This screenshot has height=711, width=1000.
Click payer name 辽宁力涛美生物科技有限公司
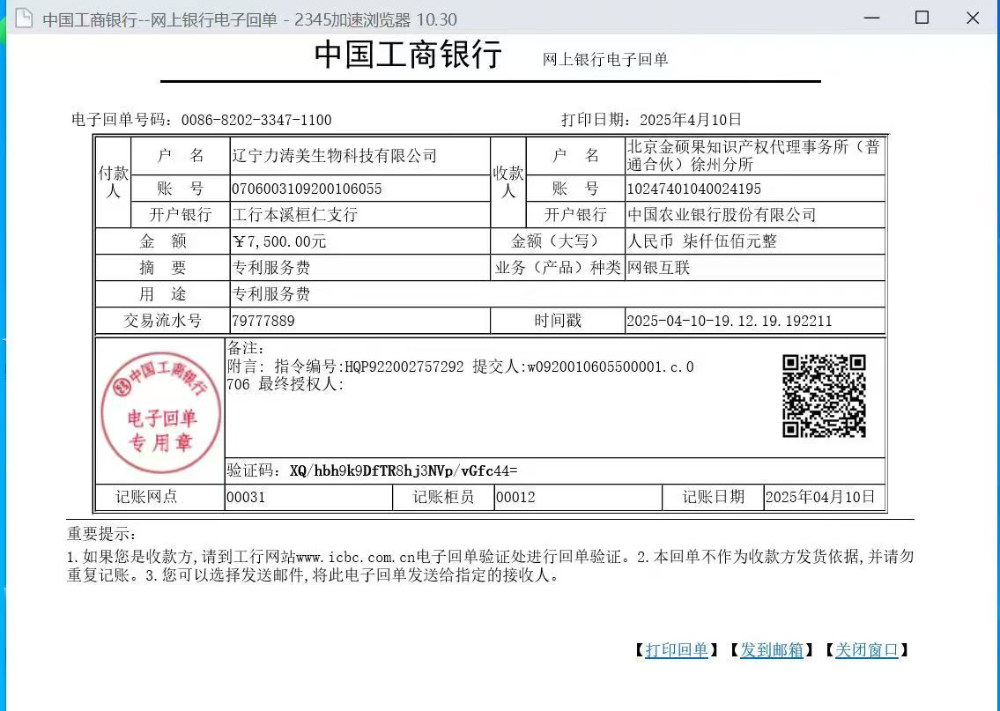tap(334, 156)
